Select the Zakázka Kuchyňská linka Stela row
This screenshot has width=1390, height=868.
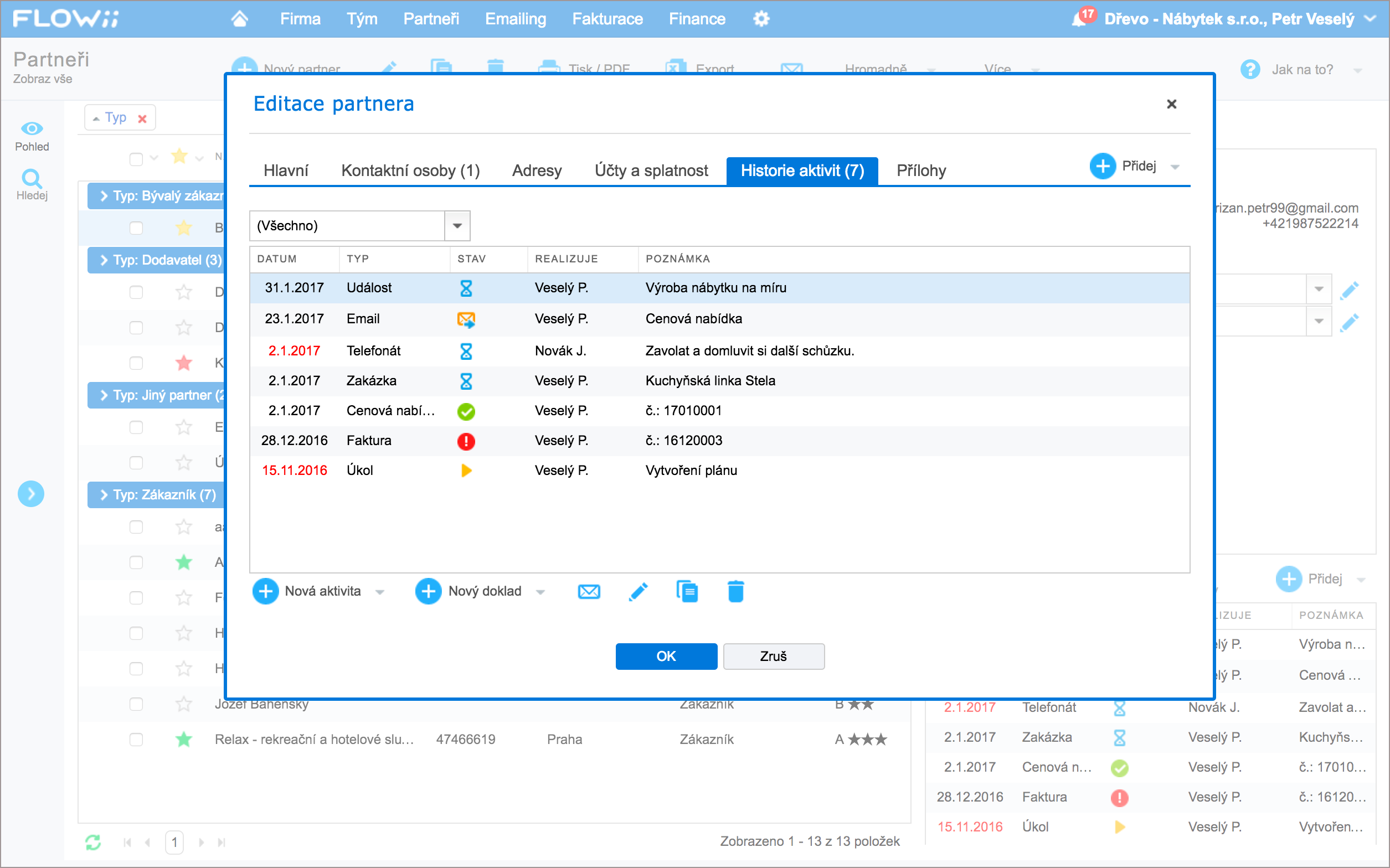719,381
